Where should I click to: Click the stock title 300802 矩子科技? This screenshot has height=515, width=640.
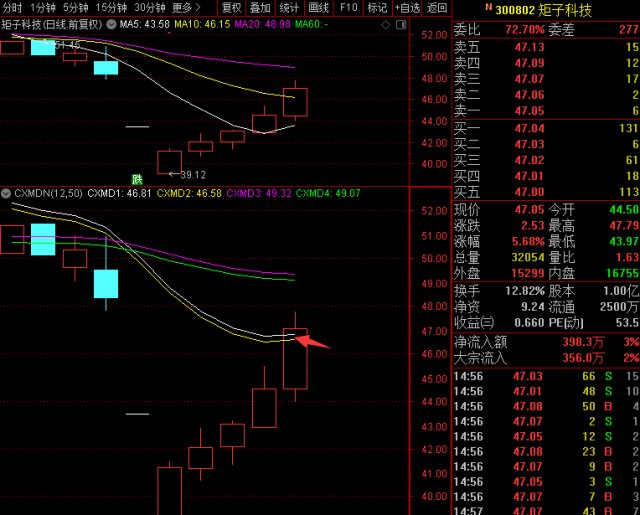[543, 10]
